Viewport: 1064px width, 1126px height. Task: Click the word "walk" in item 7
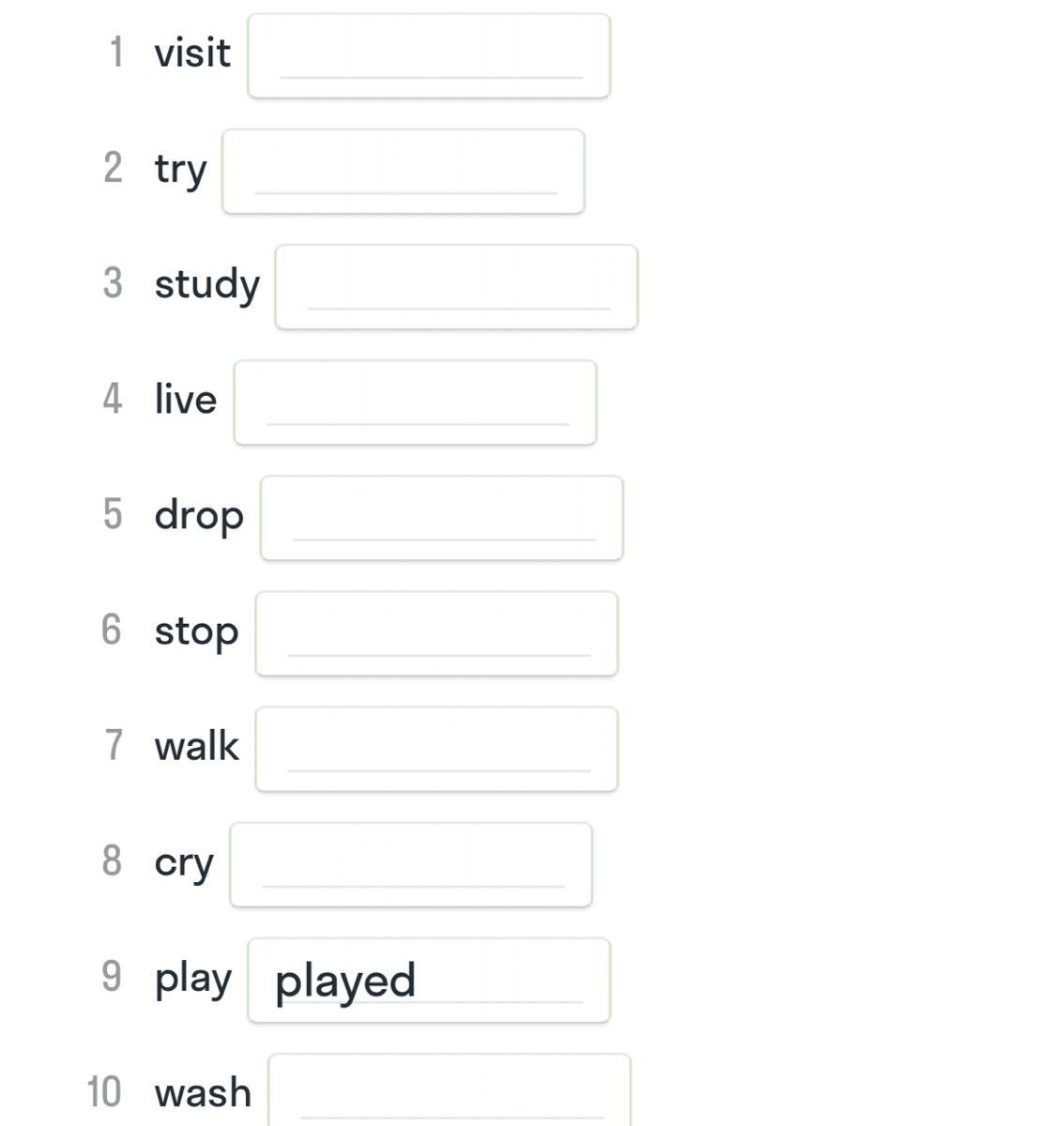click(196, 747)
